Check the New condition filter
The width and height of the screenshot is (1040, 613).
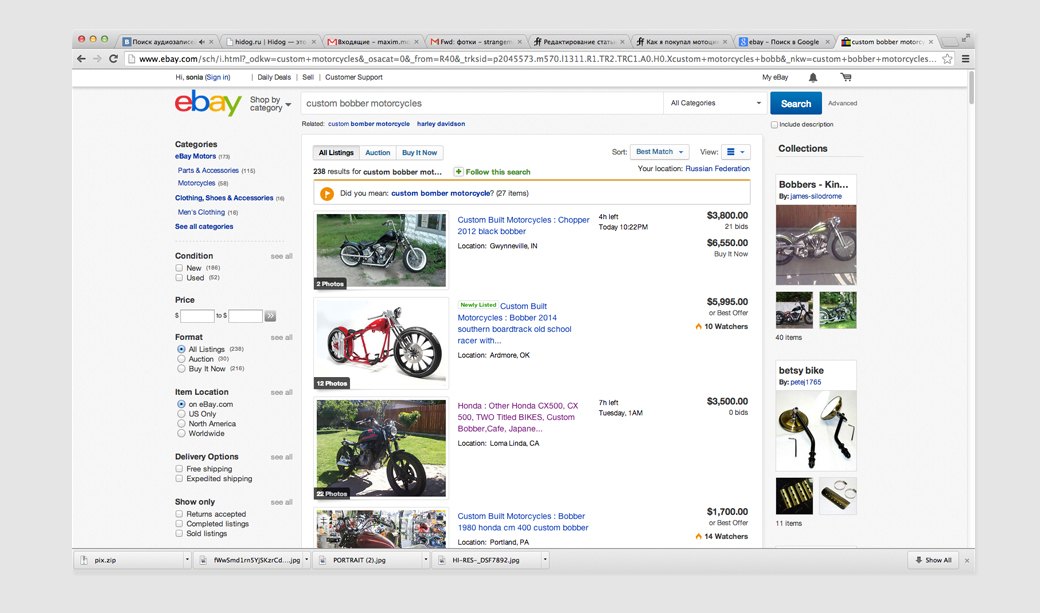click(x=179, y=268)
